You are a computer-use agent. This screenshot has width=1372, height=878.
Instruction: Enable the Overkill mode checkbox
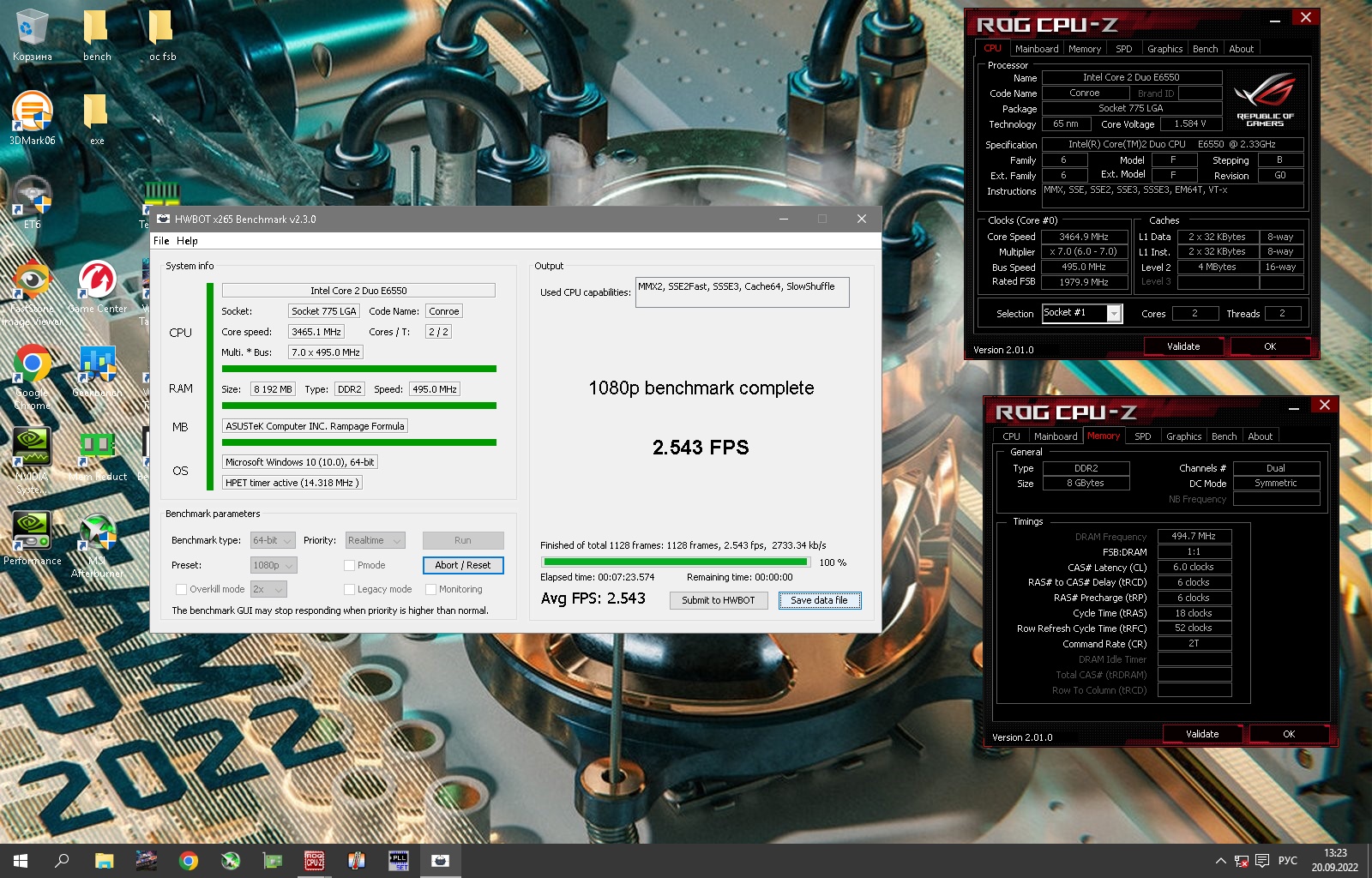pyautogui.click(x=181, y=589)
